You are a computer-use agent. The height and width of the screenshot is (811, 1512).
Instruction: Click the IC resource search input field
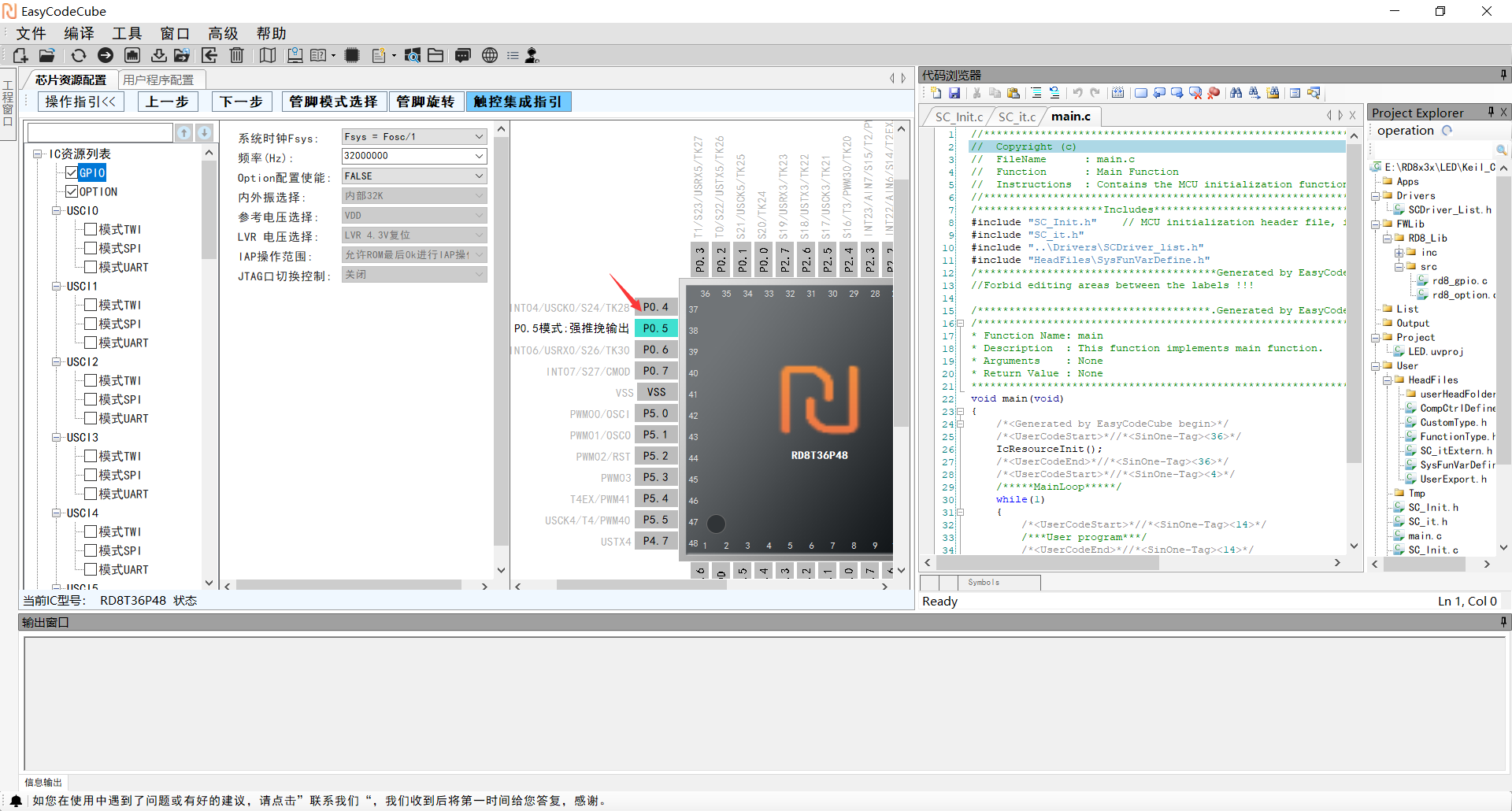[100, 132]
